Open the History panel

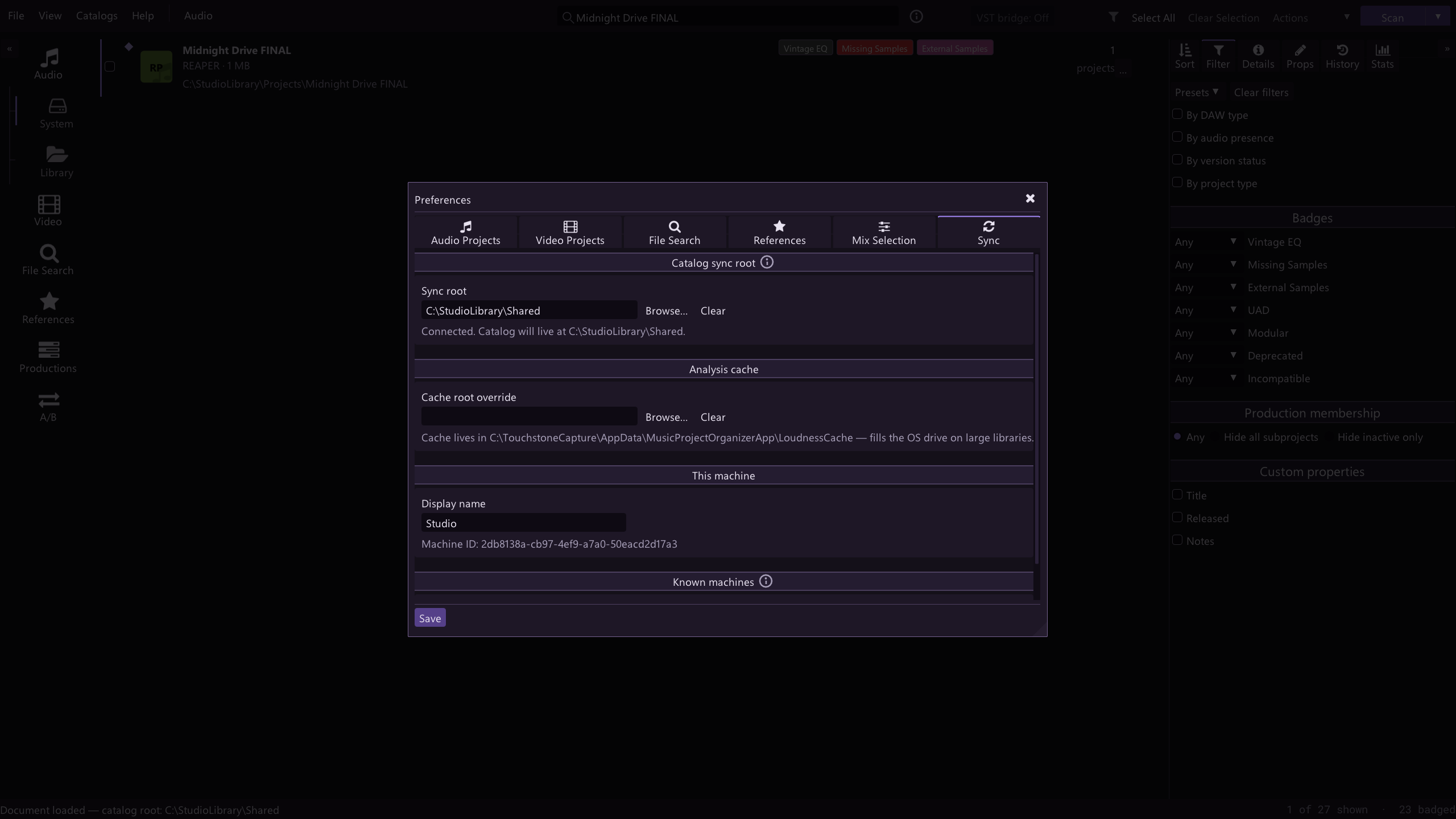1342,56
